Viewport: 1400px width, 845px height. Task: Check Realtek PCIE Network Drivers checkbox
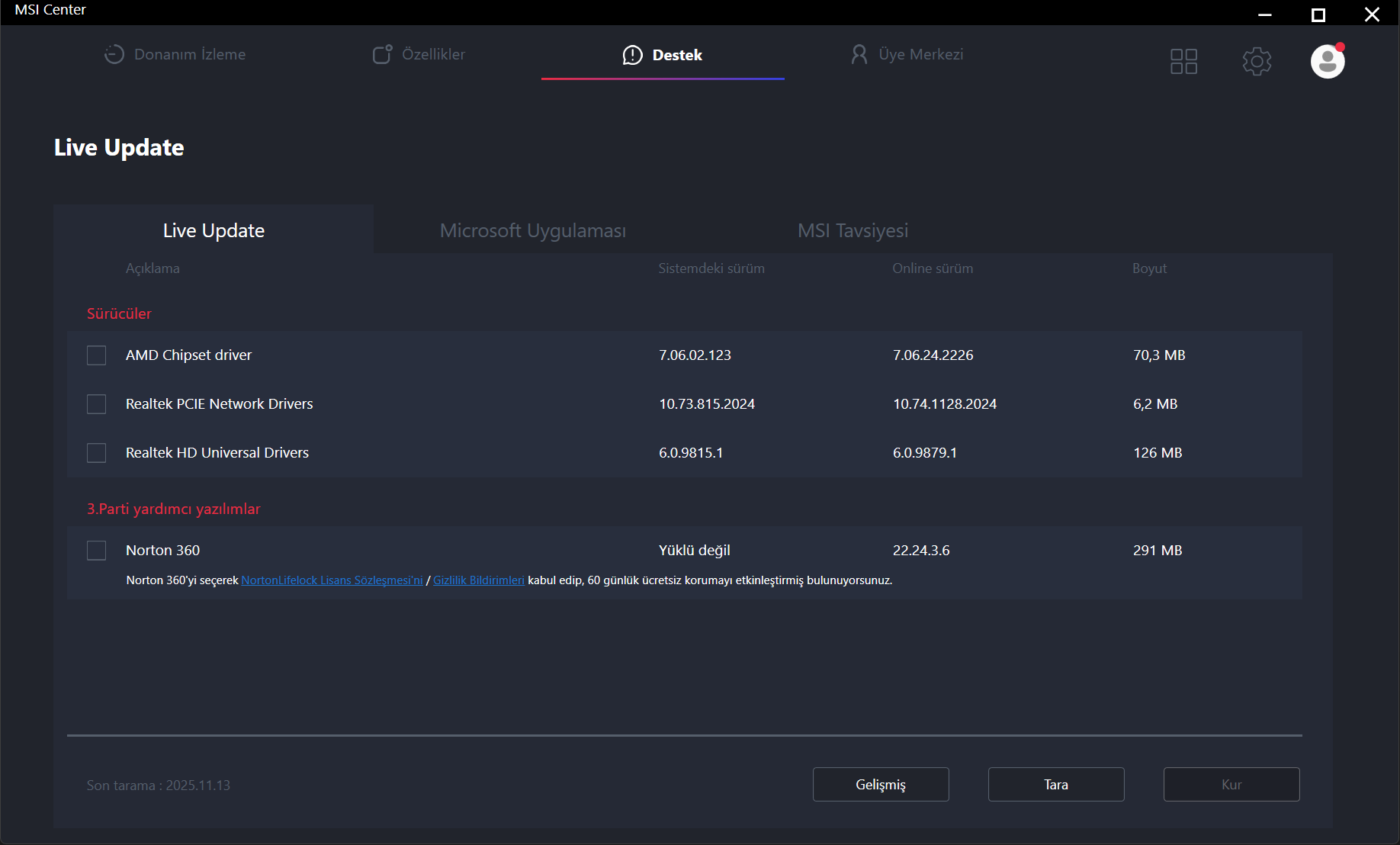pyautogui.click(x=96, y=404)
